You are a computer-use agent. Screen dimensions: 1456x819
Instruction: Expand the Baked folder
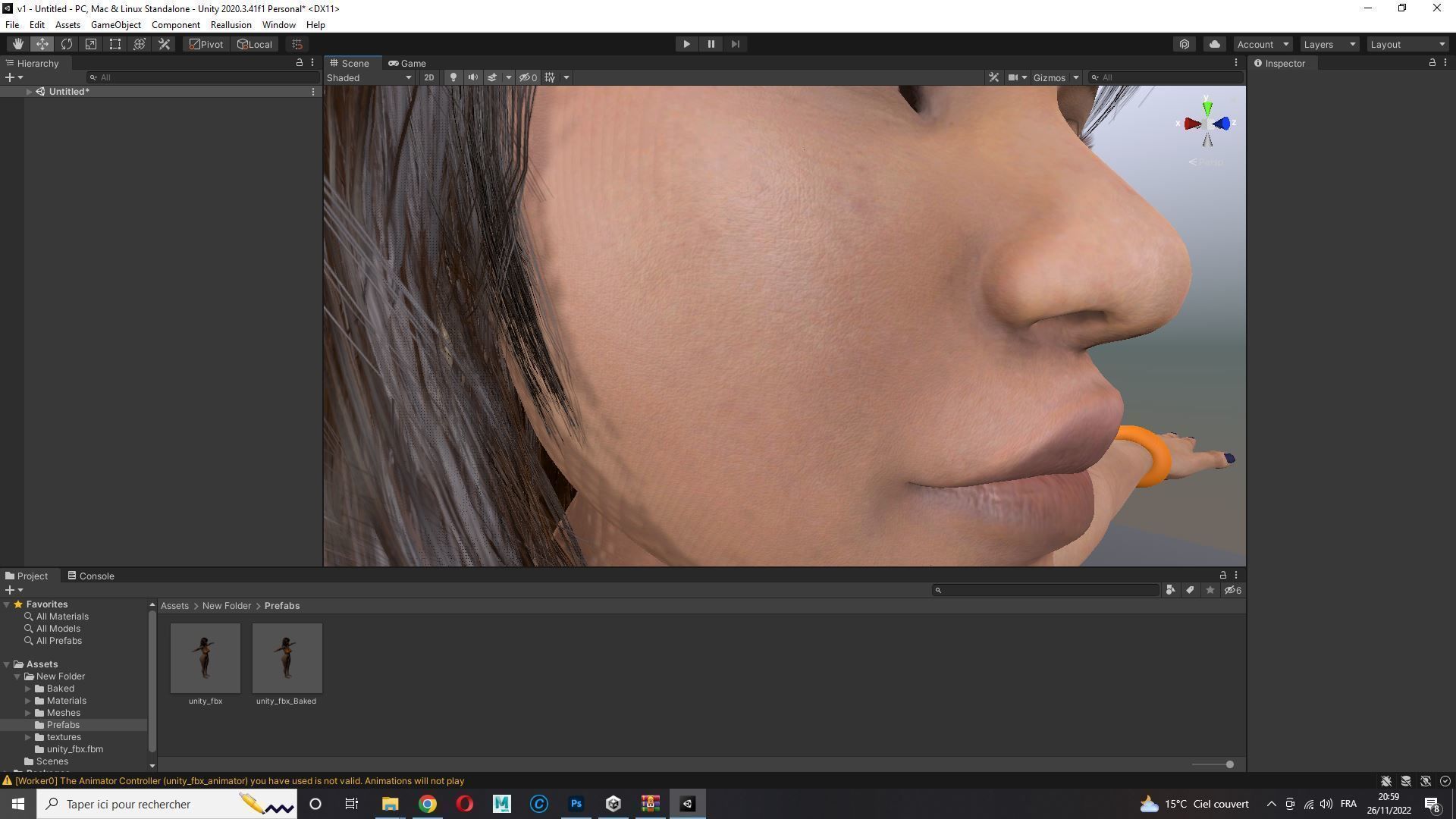[28, 689]
